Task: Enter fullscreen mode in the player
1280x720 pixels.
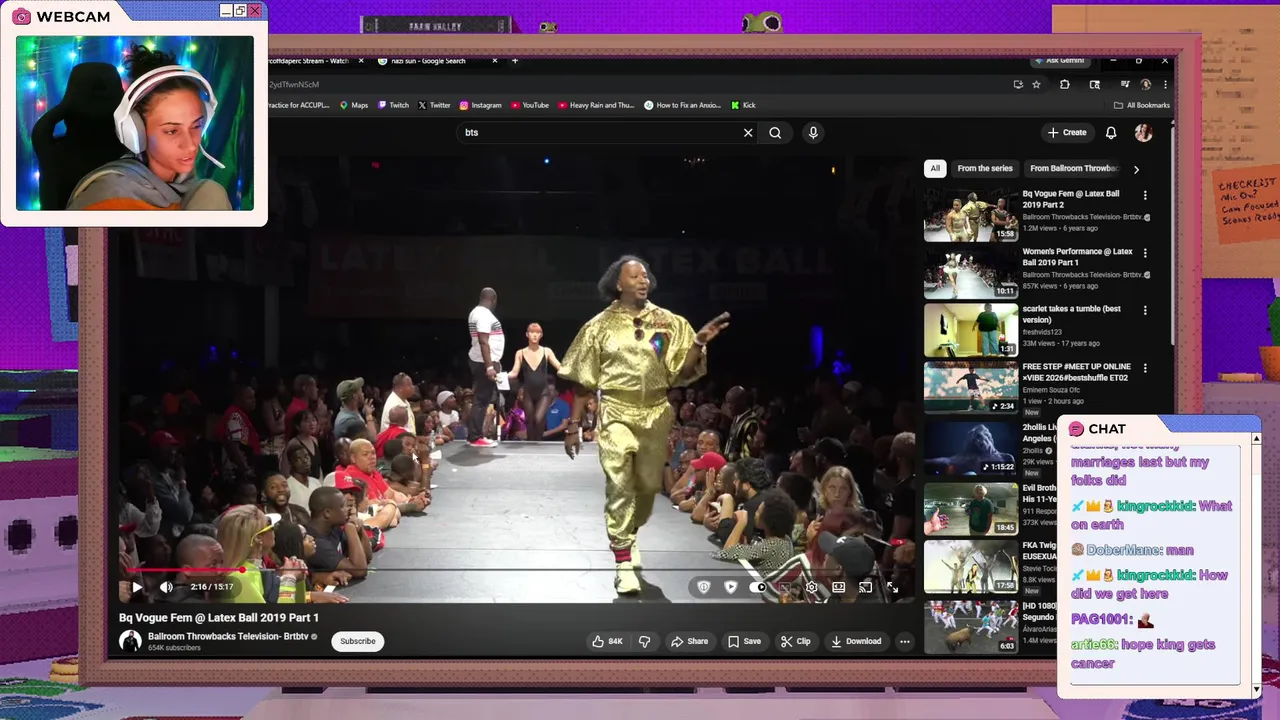Action: point(892,588)
